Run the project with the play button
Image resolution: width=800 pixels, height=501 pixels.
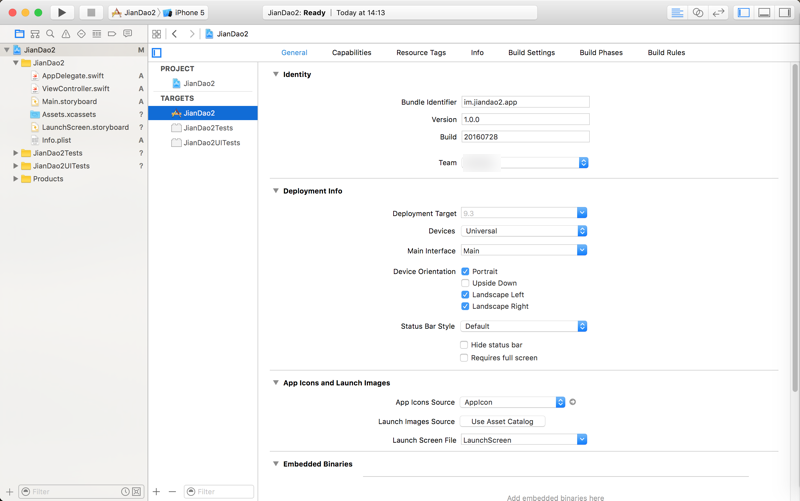pos(62,12)
